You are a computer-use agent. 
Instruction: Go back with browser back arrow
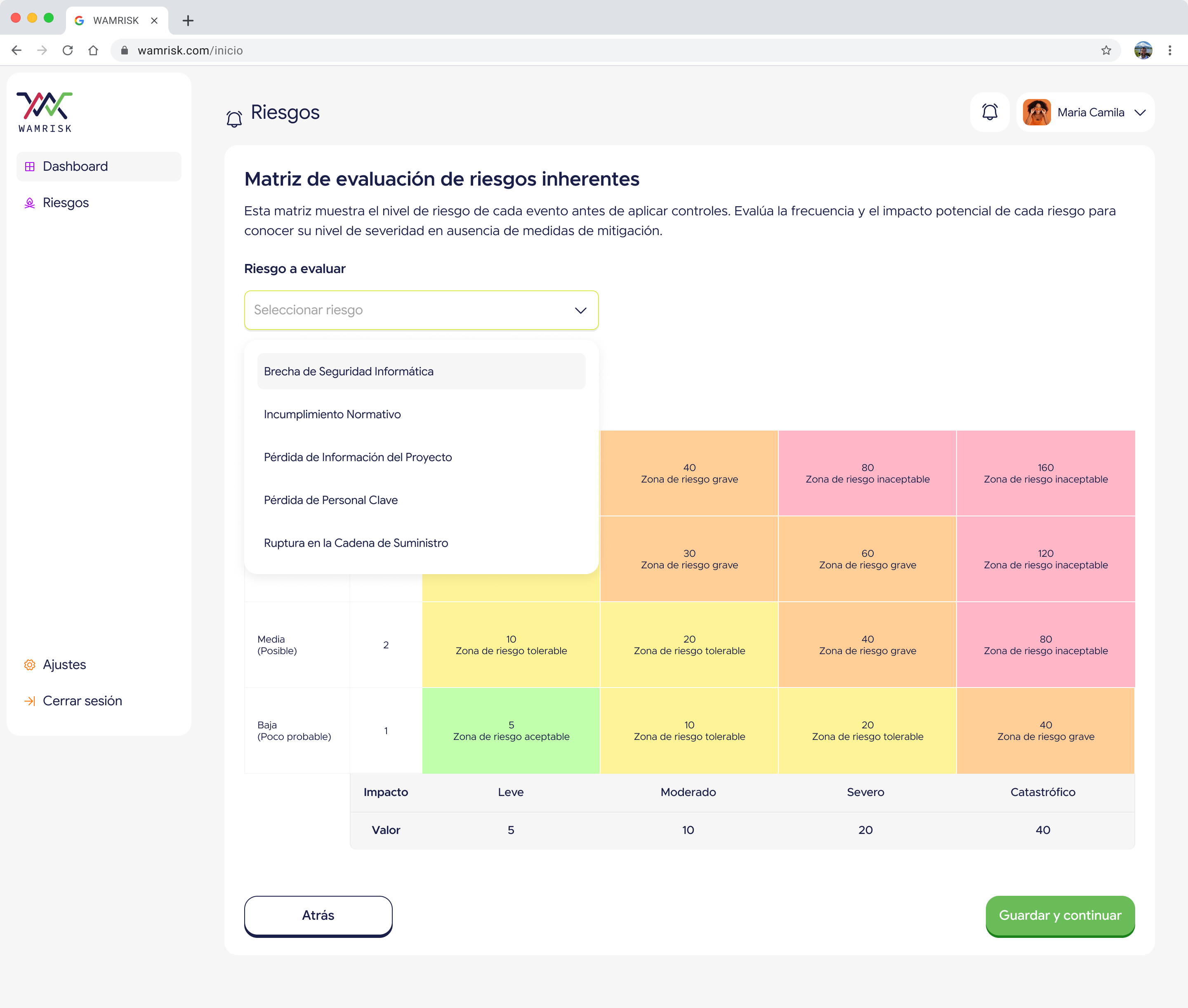pyautogui.click(x=16, y=50)
